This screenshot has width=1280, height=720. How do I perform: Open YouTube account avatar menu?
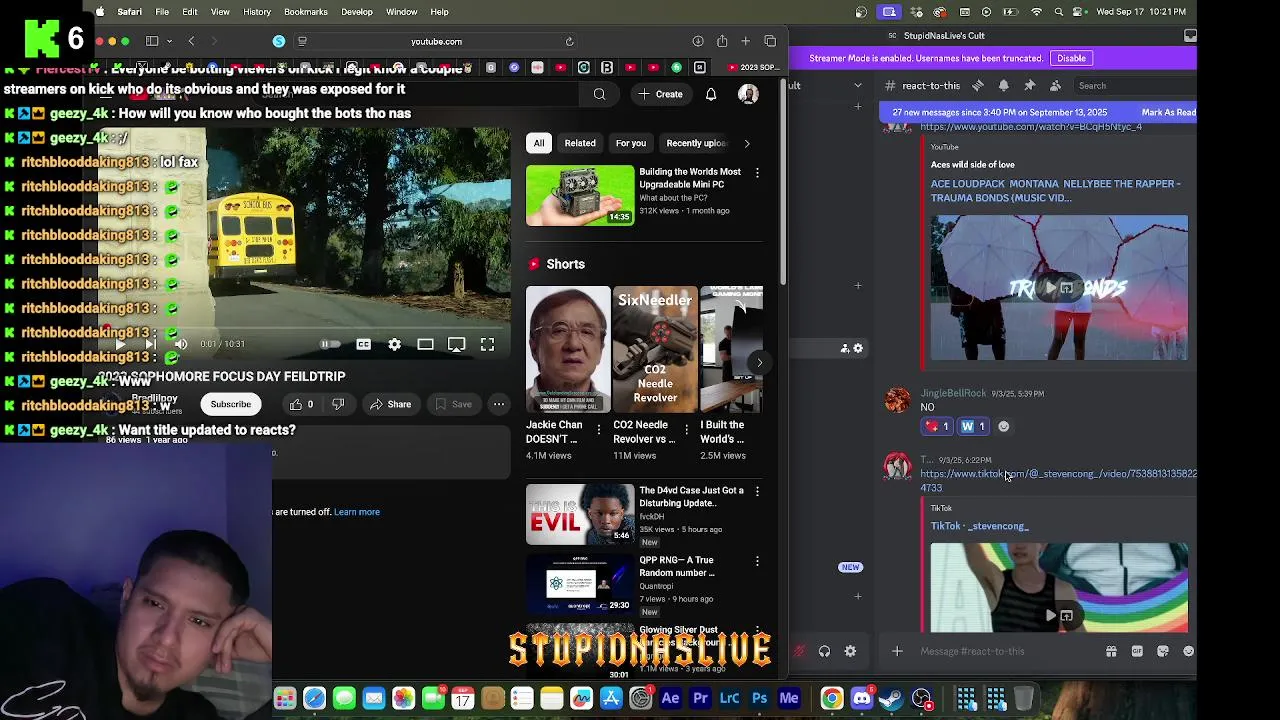coord(748,94)
